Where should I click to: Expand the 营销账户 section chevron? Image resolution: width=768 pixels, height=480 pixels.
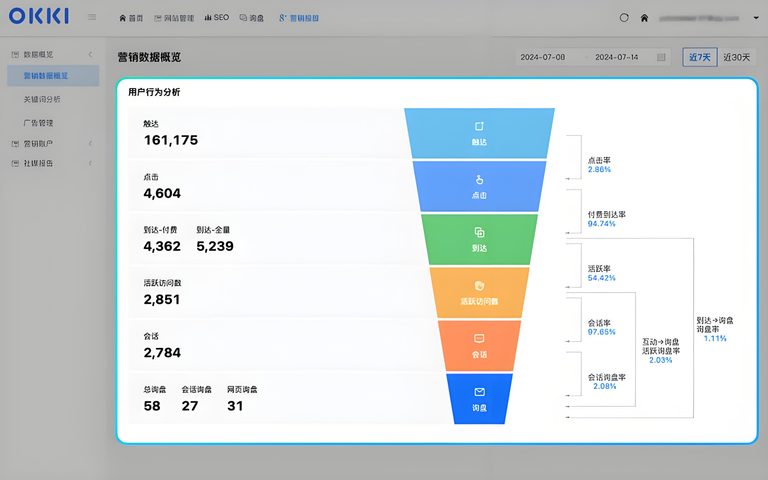coord(91,144)
